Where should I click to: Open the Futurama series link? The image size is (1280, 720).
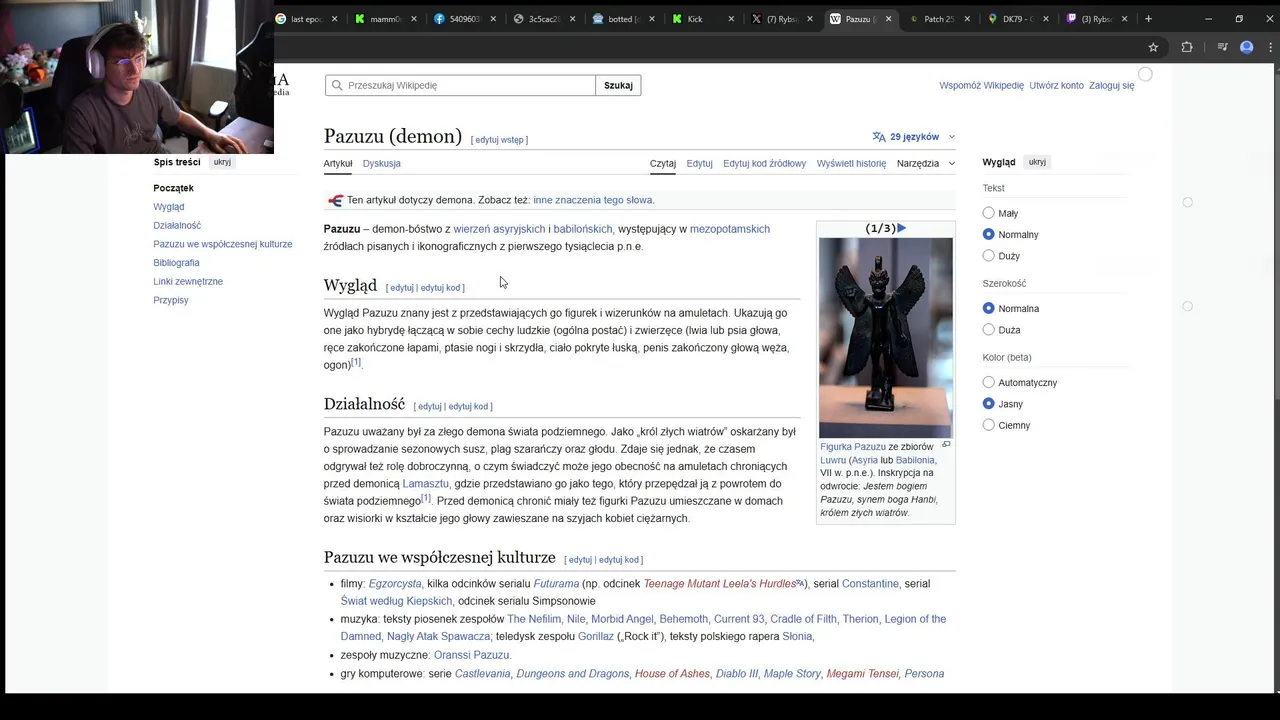(556, 584)
